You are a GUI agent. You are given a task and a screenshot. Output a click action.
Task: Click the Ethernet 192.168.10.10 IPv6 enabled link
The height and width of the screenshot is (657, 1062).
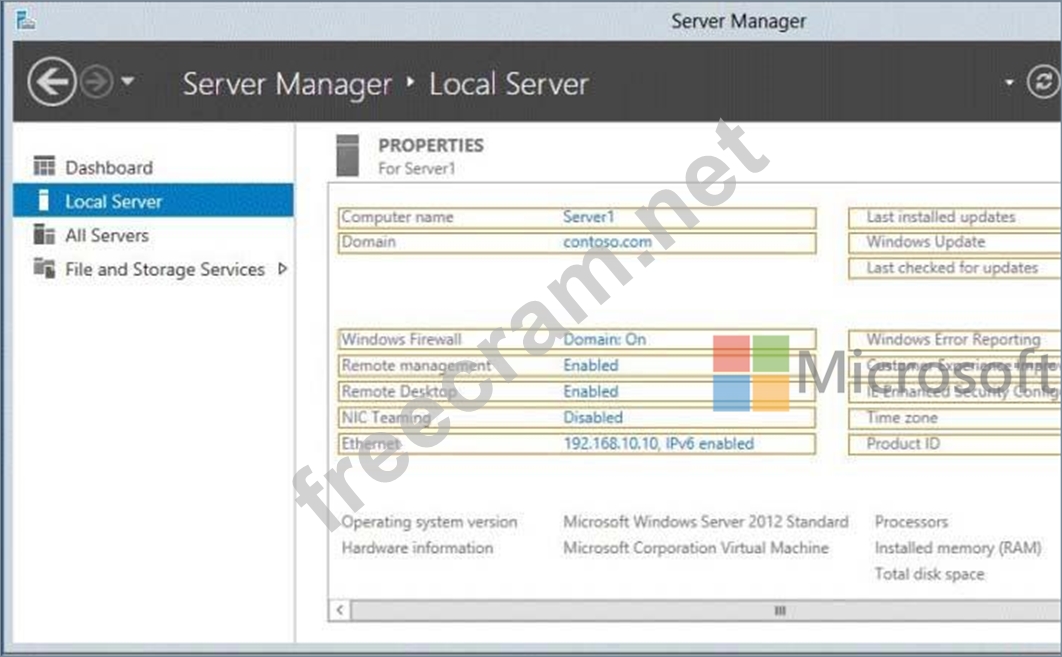click(658, 444)
